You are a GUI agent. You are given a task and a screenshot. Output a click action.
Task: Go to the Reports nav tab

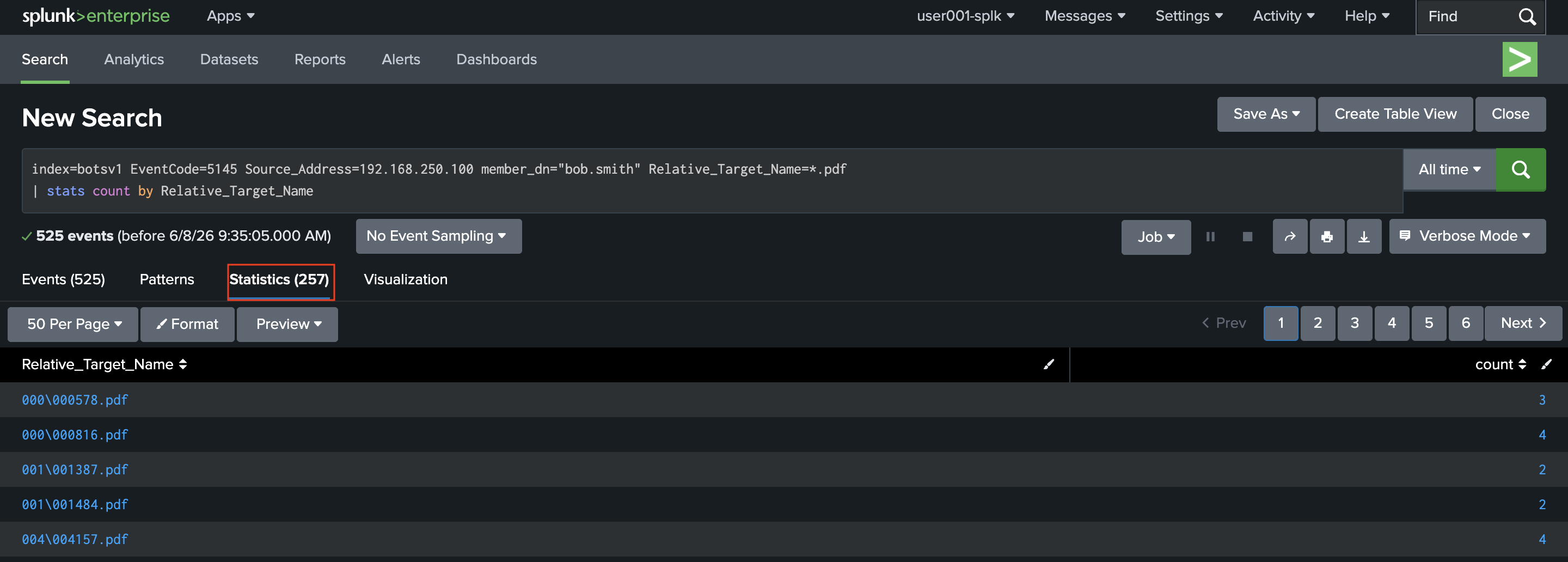[x=320, y=59]
